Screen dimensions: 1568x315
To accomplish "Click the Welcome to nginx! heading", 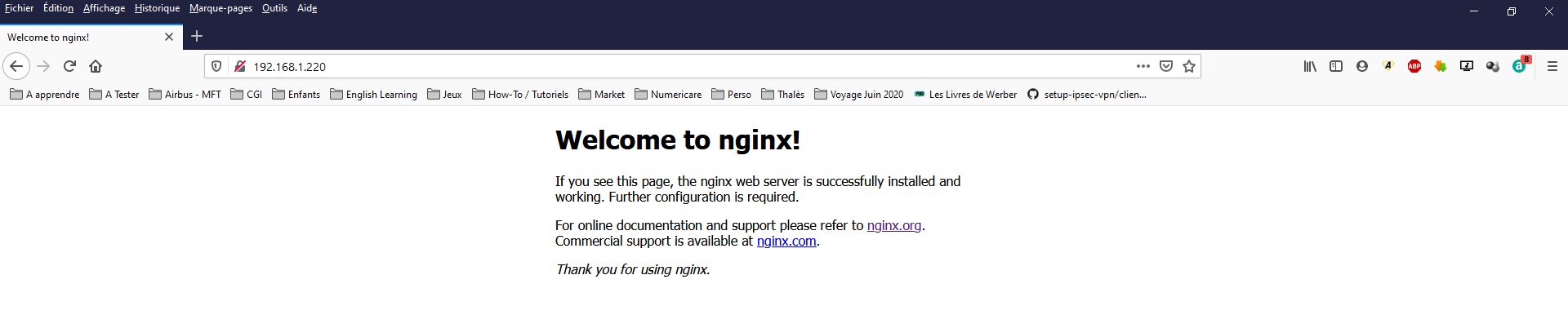I will tap(678, 140).
